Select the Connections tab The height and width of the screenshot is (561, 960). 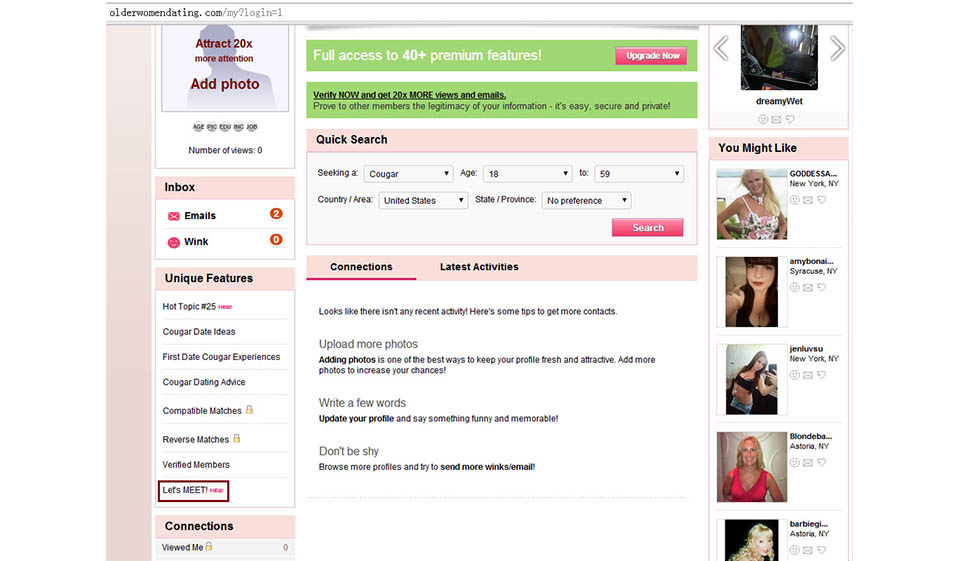361,267
